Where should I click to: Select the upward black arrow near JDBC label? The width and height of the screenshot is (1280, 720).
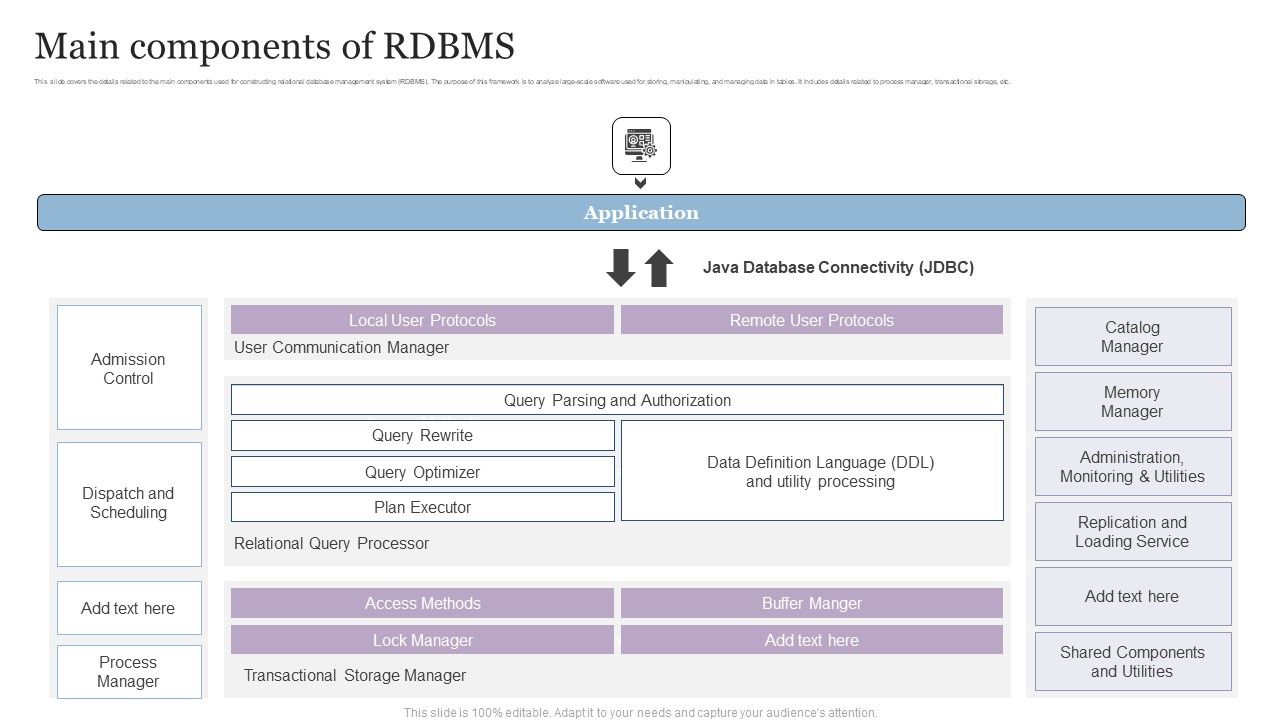[x=657, y=268]
